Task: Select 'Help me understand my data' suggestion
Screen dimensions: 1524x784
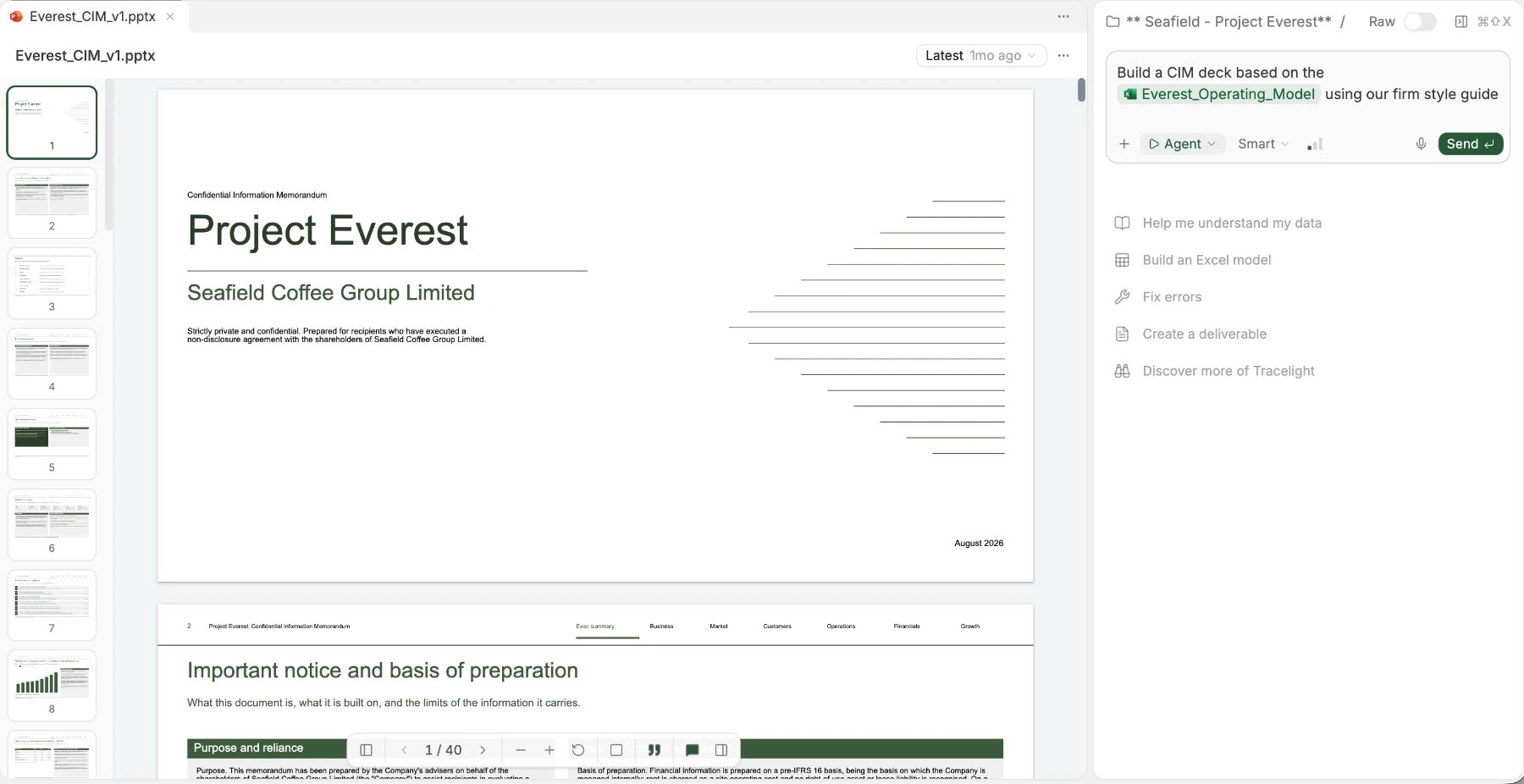Action: click(x=1232, y=223)
